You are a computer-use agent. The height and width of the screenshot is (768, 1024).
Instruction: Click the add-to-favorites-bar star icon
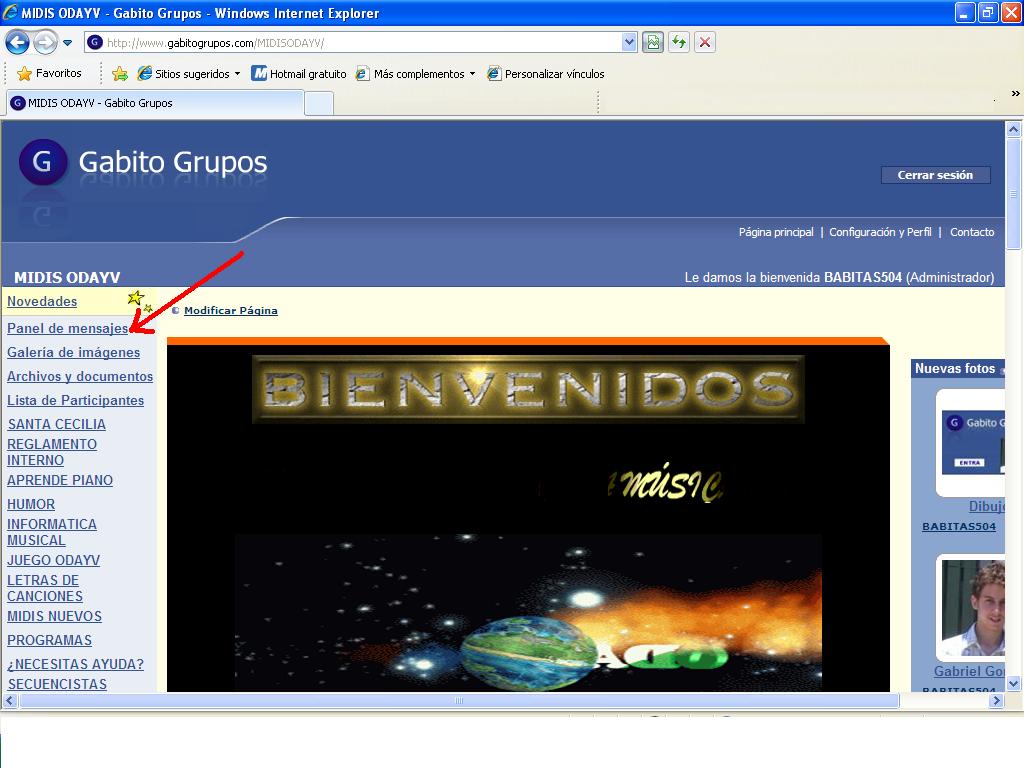[120, 73]
